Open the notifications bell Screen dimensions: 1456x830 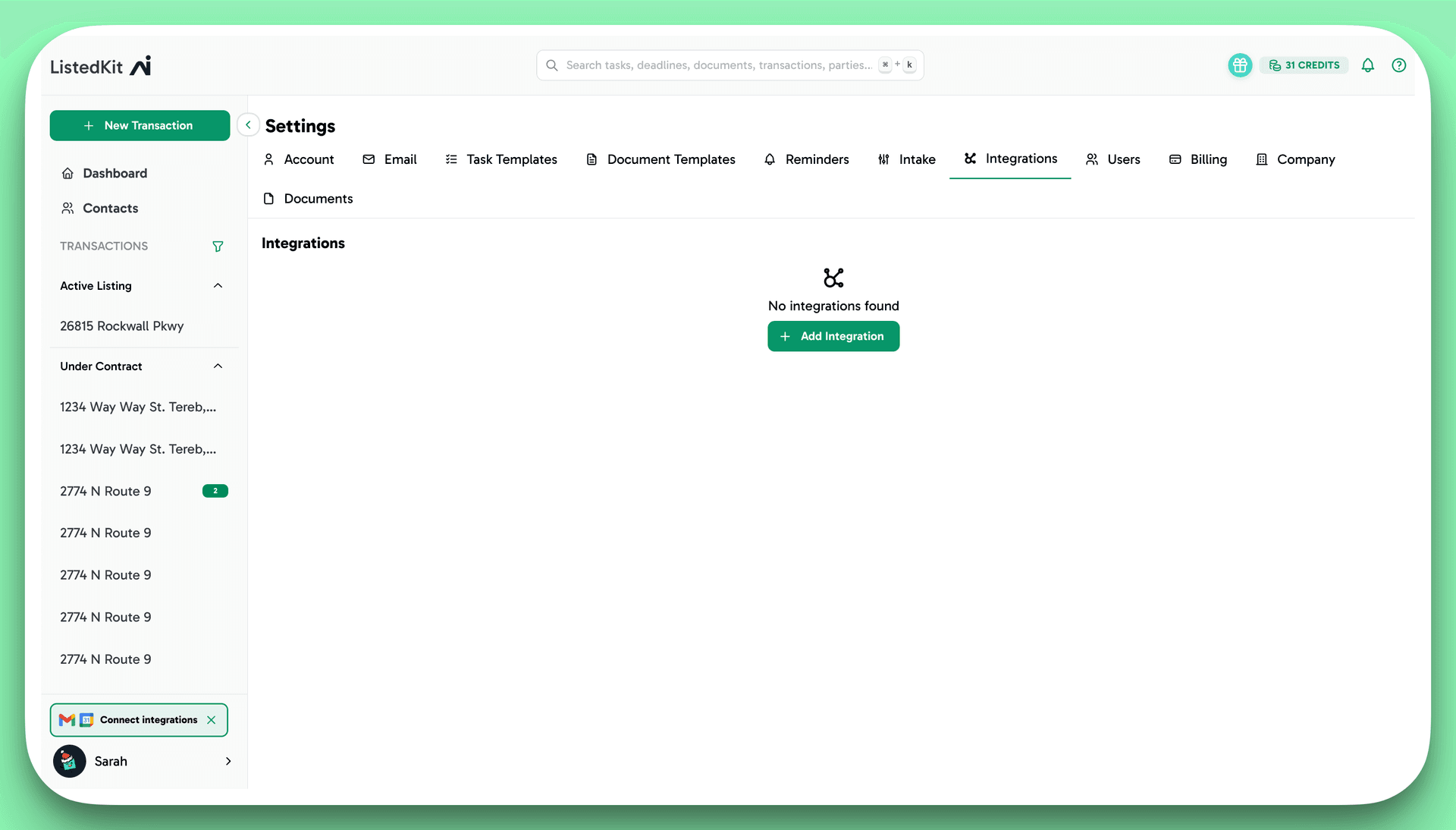click(1368, 65)
